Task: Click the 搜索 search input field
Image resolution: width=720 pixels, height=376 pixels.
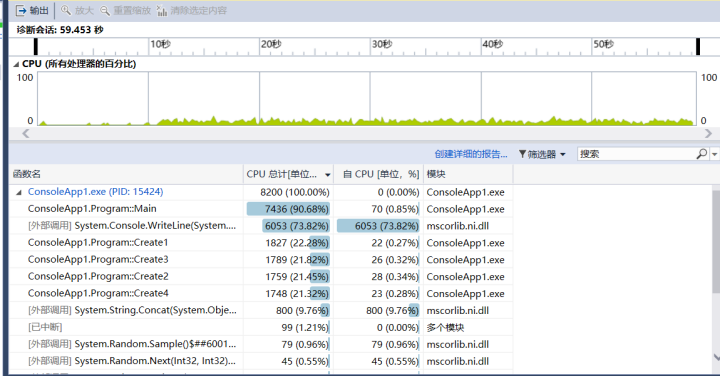Action: [x=636, y=154]
